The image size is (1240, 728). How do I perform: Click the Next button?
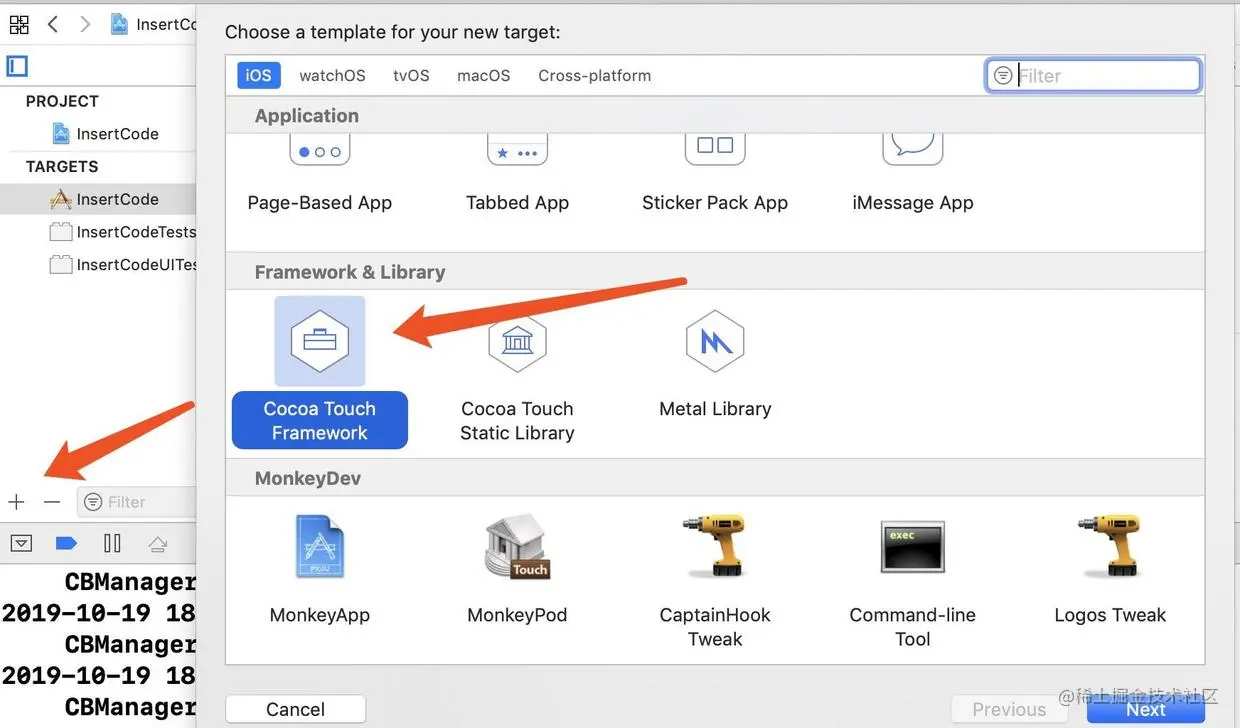pyautogui.click(x=1146, y=709)
